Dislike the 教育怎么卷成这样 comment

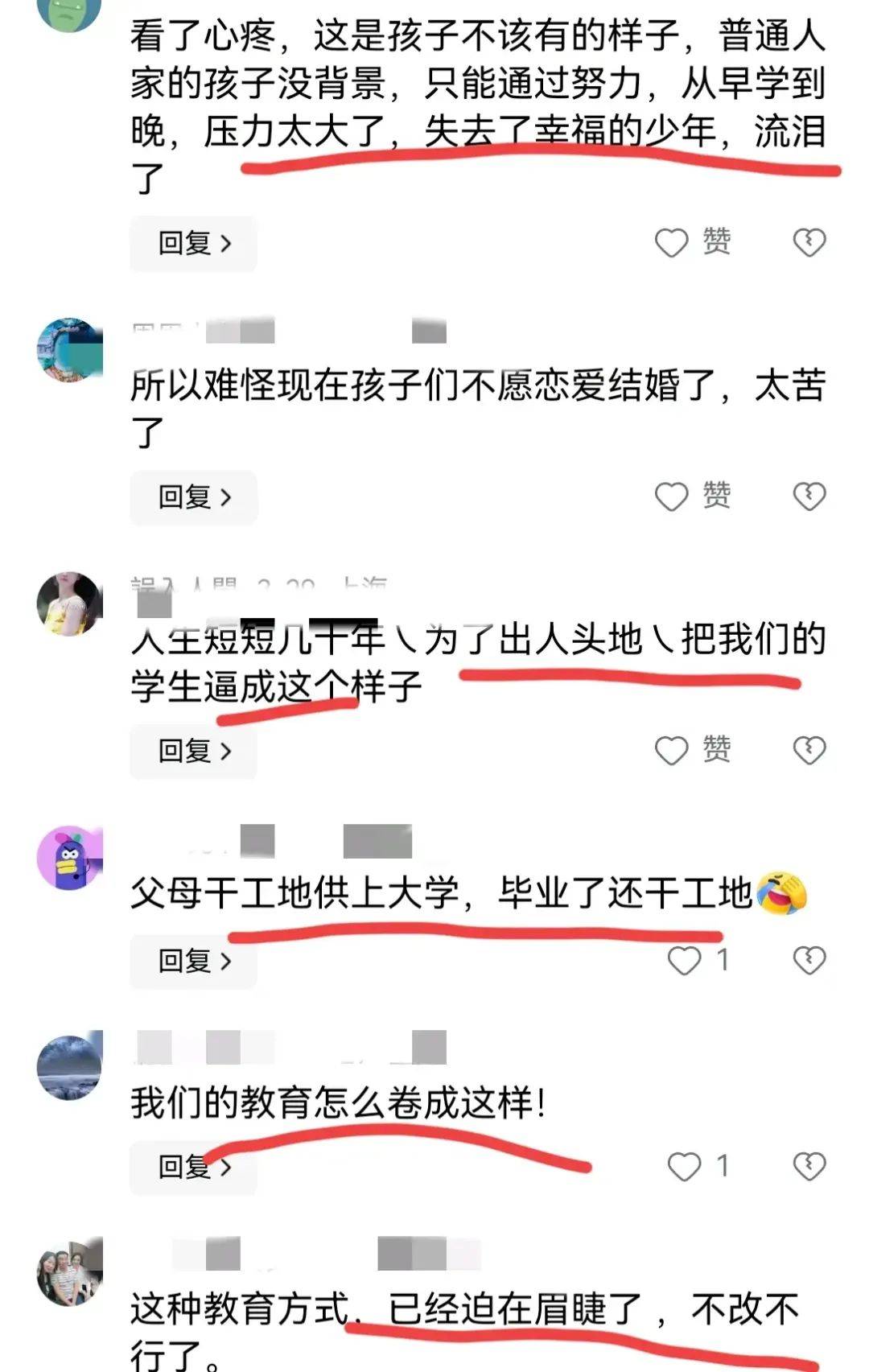coord(809,1166)
